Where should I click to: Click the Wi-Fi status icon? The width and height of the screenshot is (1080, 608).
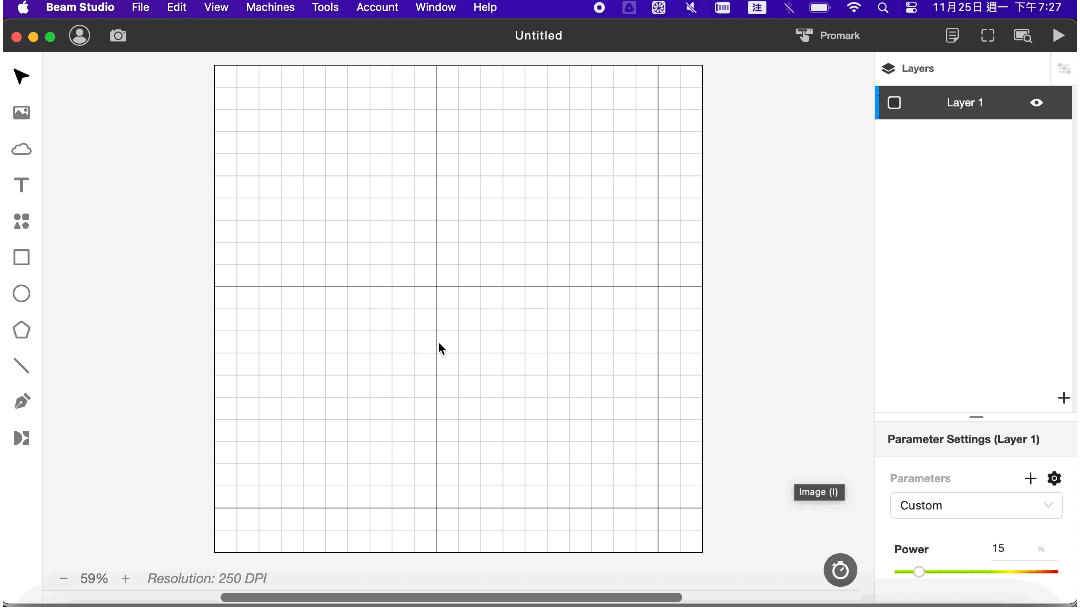tap(853, 8)
